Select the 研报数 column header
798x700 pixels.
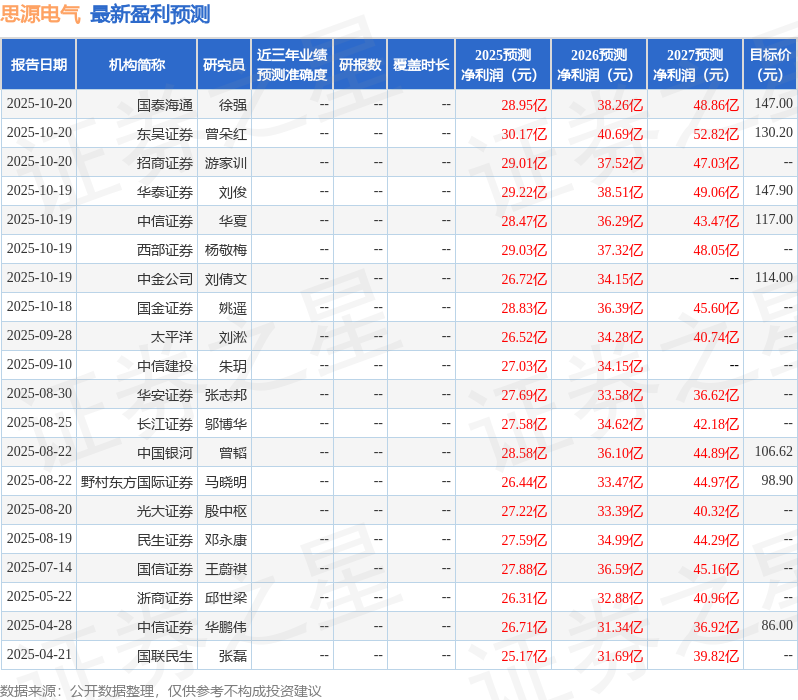(360, 65)
